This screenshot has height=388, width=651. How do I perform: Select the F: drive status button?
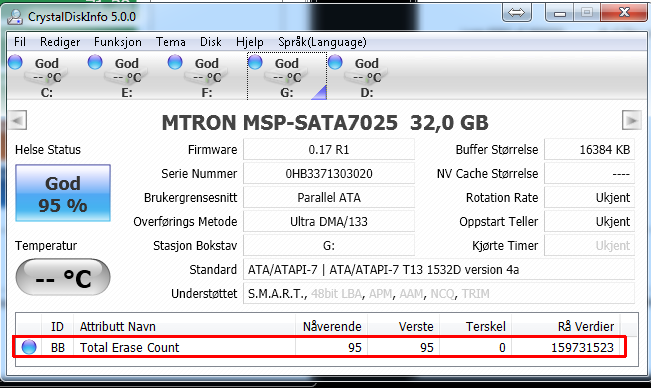[x=207, y=77]
